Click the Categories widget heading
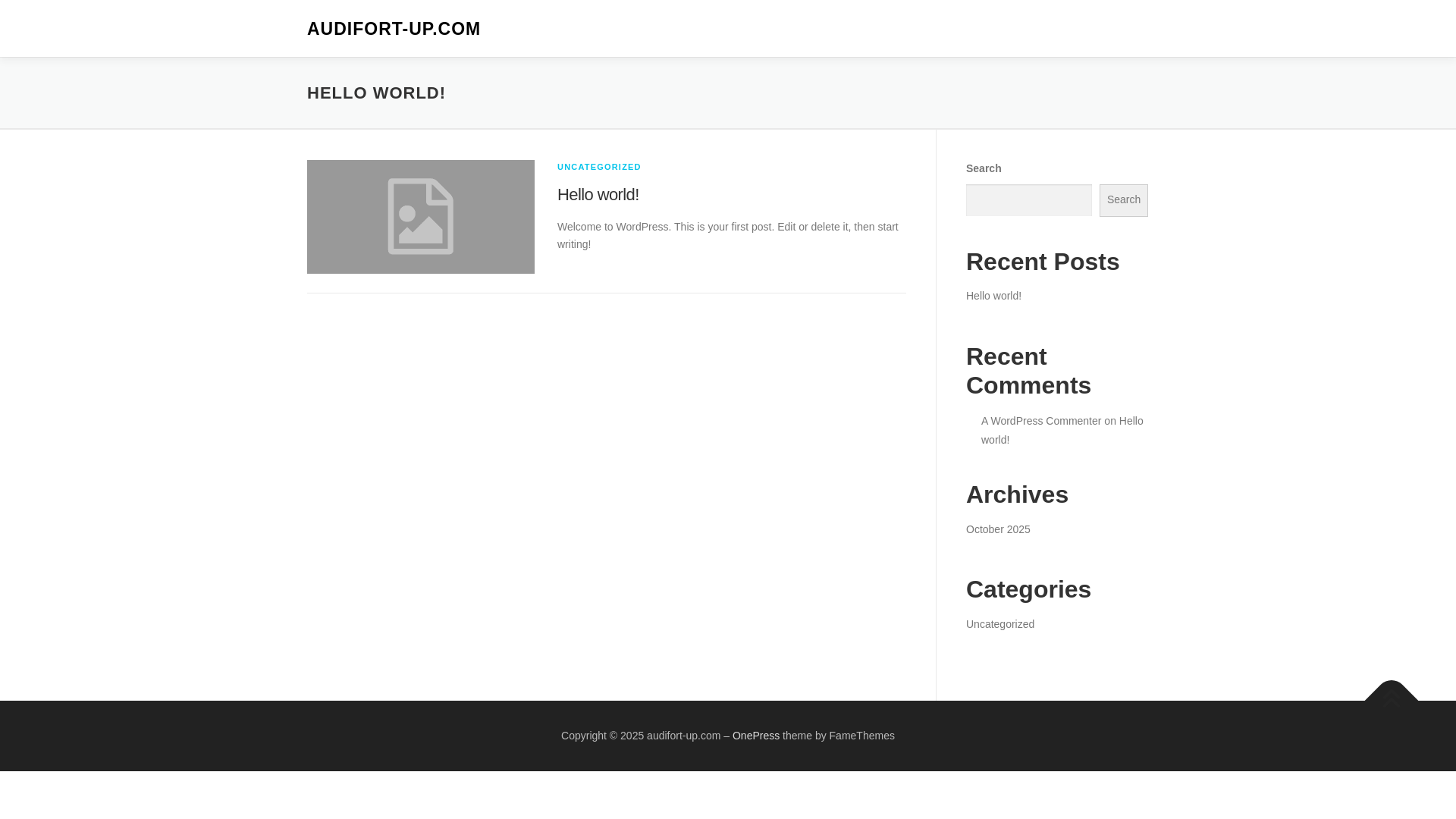This screenshot has height=819, width=1456. tap(1028, 589)
